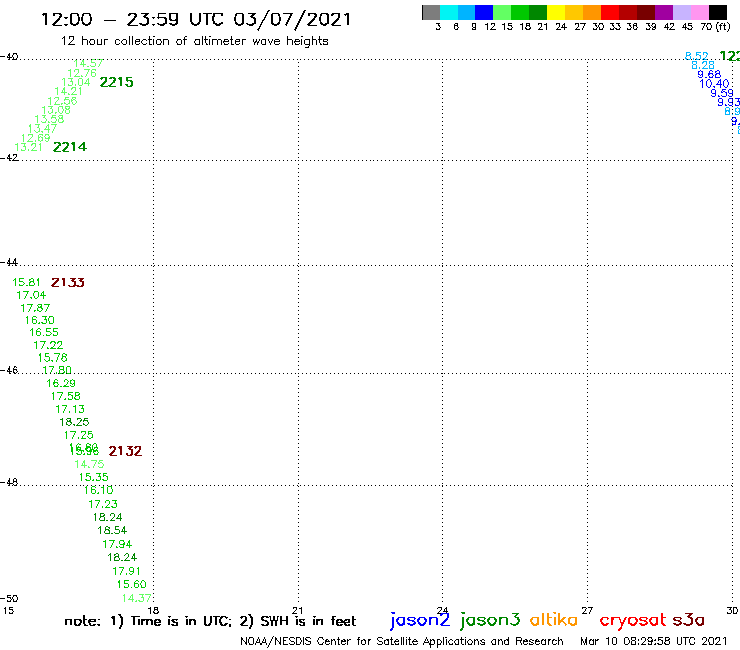740x650 pixels.
Task: Click the bright red legend swatch
Action: (x=610, y=12)
